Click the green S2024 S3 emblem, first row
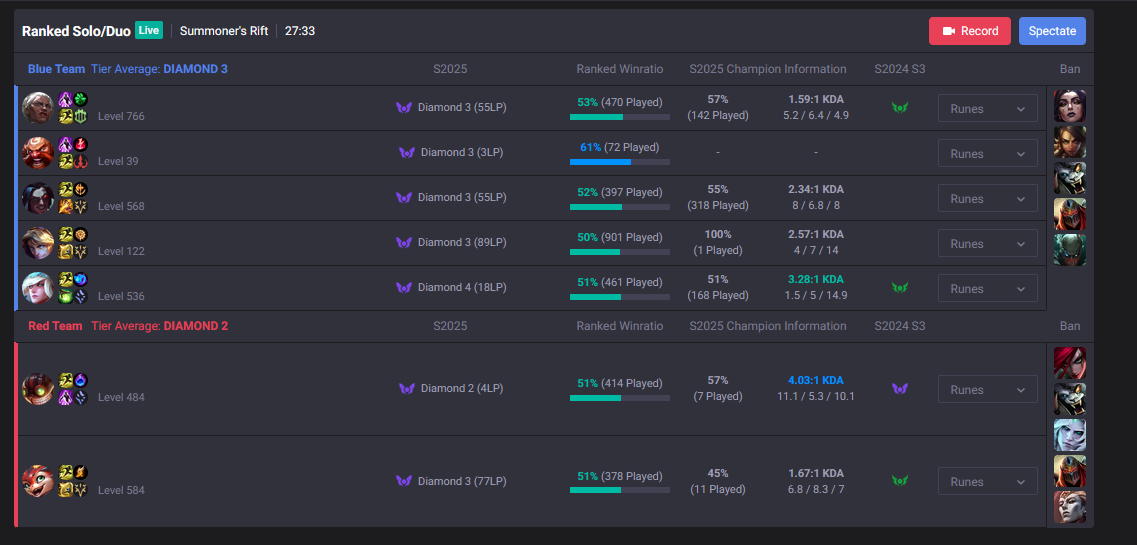Screen dimensions: 1137x545 (900, 108)
